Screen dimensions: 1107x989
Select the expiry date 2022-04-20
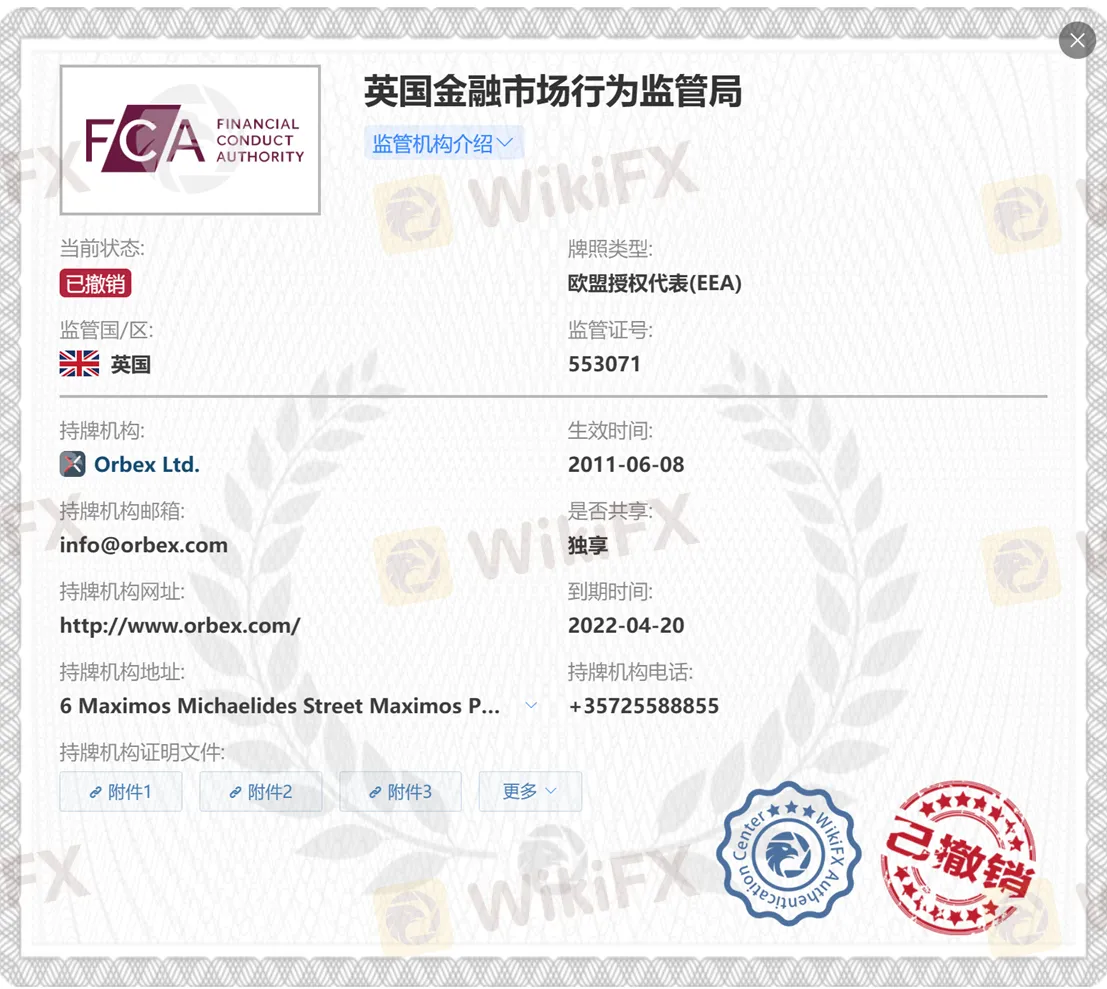pyautogui.click(x=626, y=625)
